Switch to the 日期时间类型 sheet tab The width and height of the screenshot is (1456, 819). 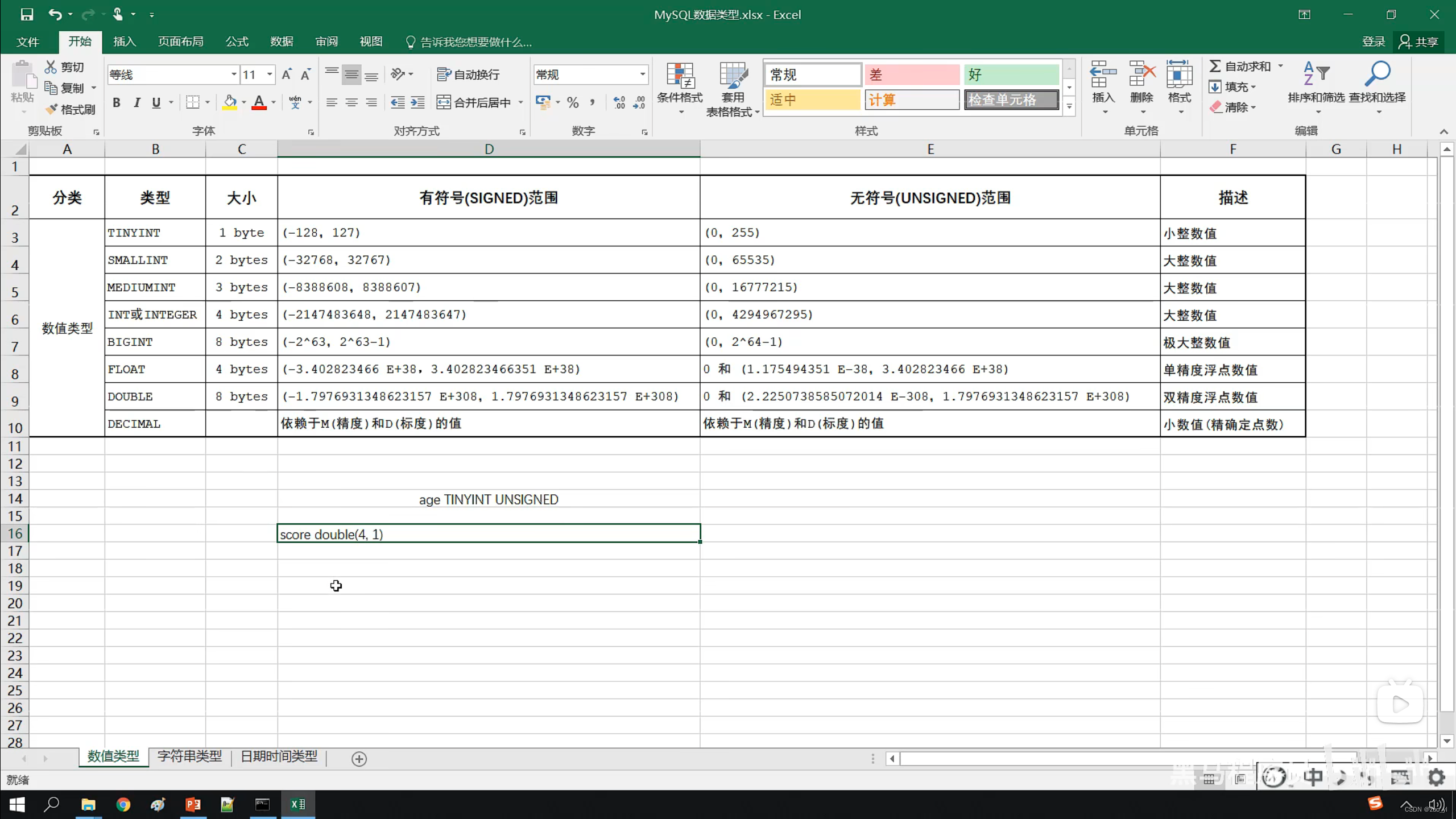tap(279, 756)
